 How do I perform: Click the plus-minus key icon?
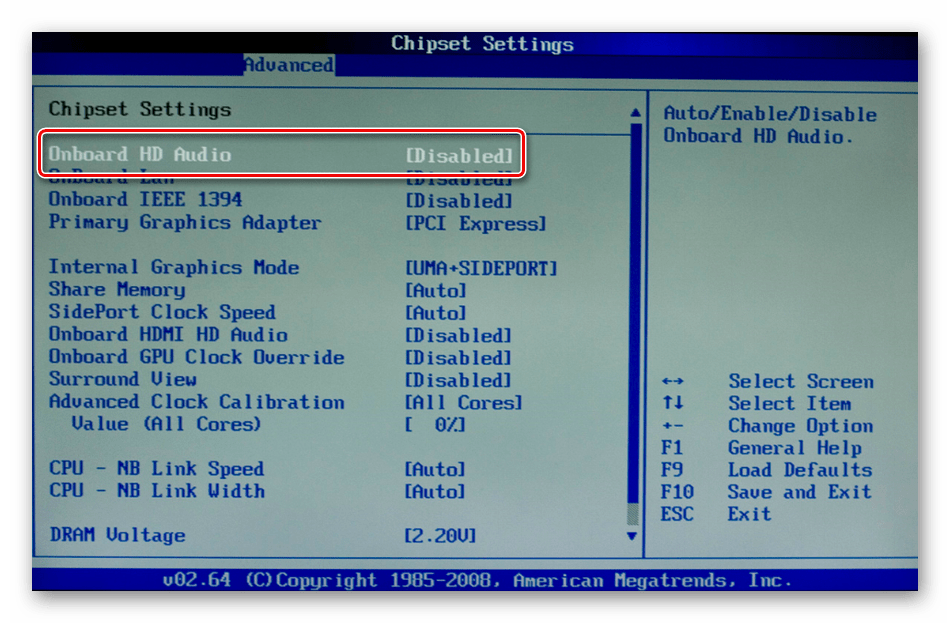[673, 426]
